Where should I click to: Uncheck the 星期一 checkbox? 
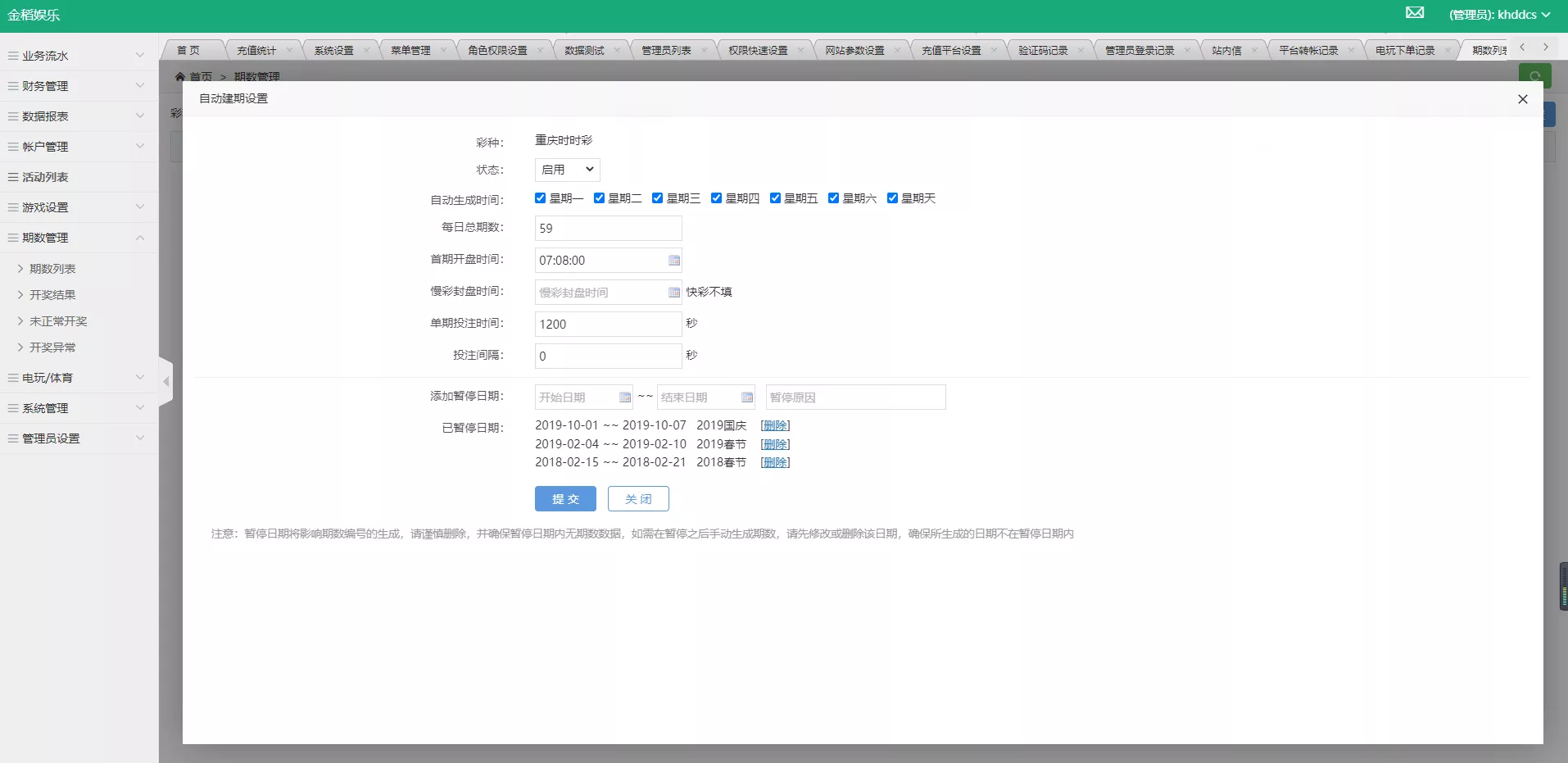pos(539,198)
